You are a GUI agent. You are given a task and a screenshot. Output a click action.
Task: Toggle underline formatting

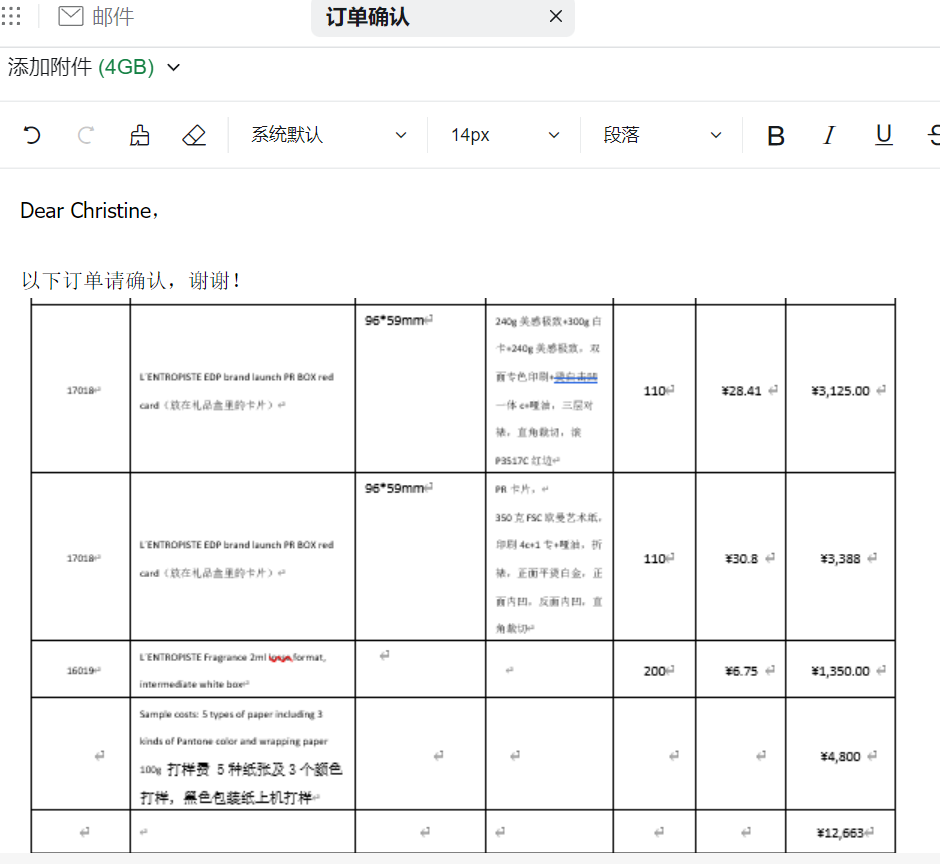click(x=884, y=136)
